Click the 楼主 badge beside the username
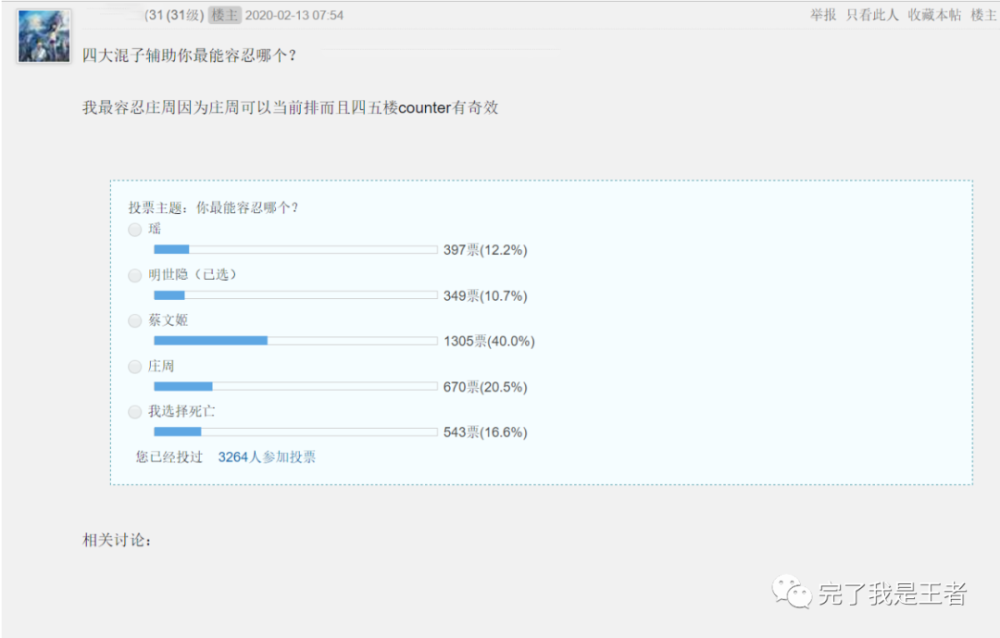The height and width of the screenshot is (638, 1000). point(224,15)
